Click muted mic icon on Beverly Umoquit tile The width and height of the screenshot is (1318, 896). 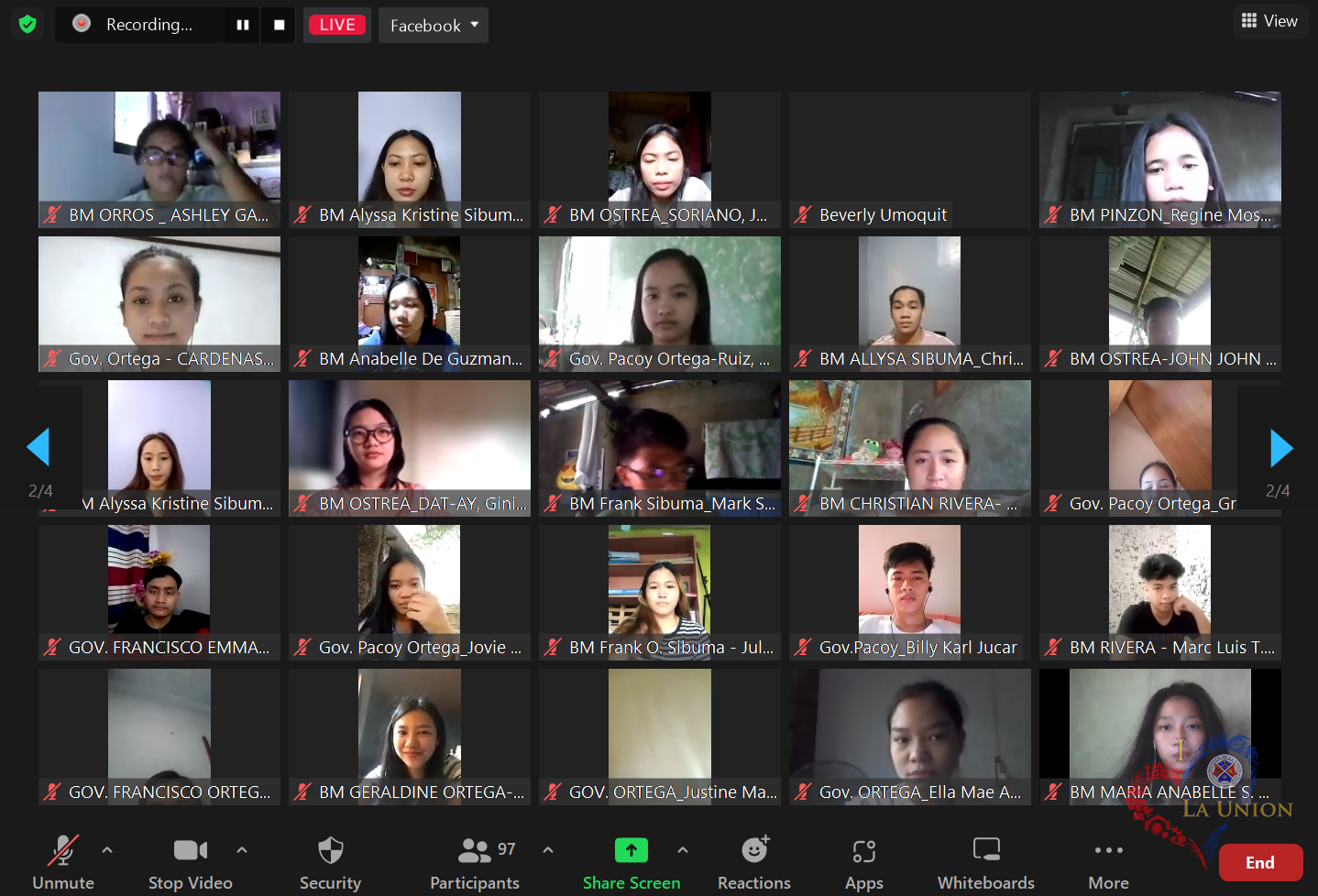pos(803,215)
